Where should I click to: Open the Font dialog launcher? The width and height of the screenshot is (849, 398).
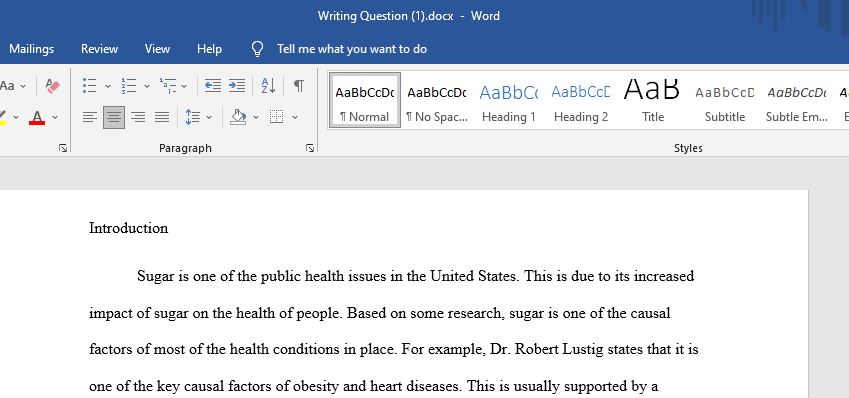point(63,148)
